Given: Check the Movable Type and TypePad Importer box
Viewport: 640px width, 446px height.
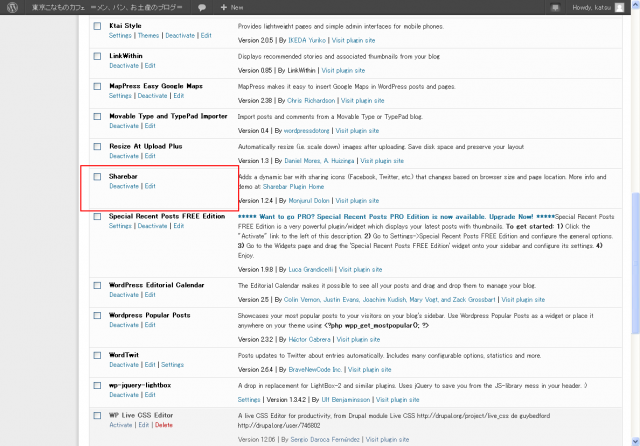Looking at the screenshot, I should pos(97,117).
